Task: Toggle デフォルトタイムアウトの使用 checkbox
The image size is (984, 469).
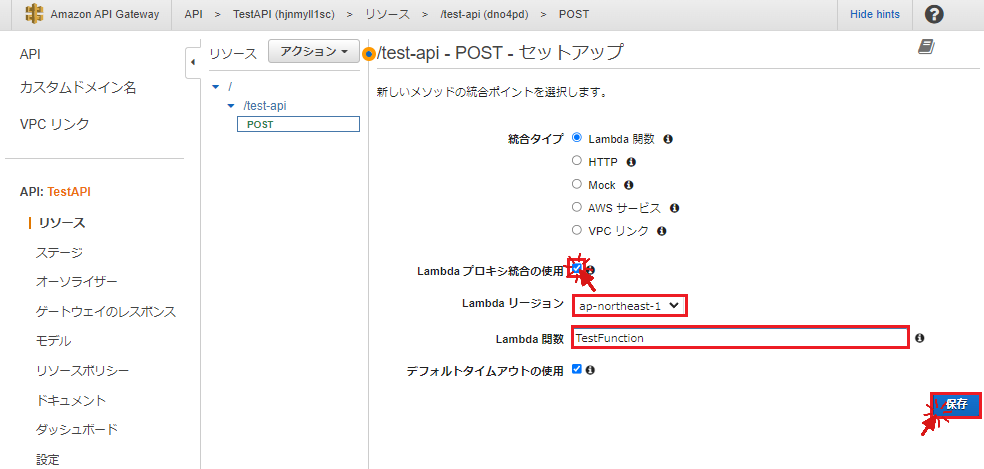Action: click(x=577, y=369)
